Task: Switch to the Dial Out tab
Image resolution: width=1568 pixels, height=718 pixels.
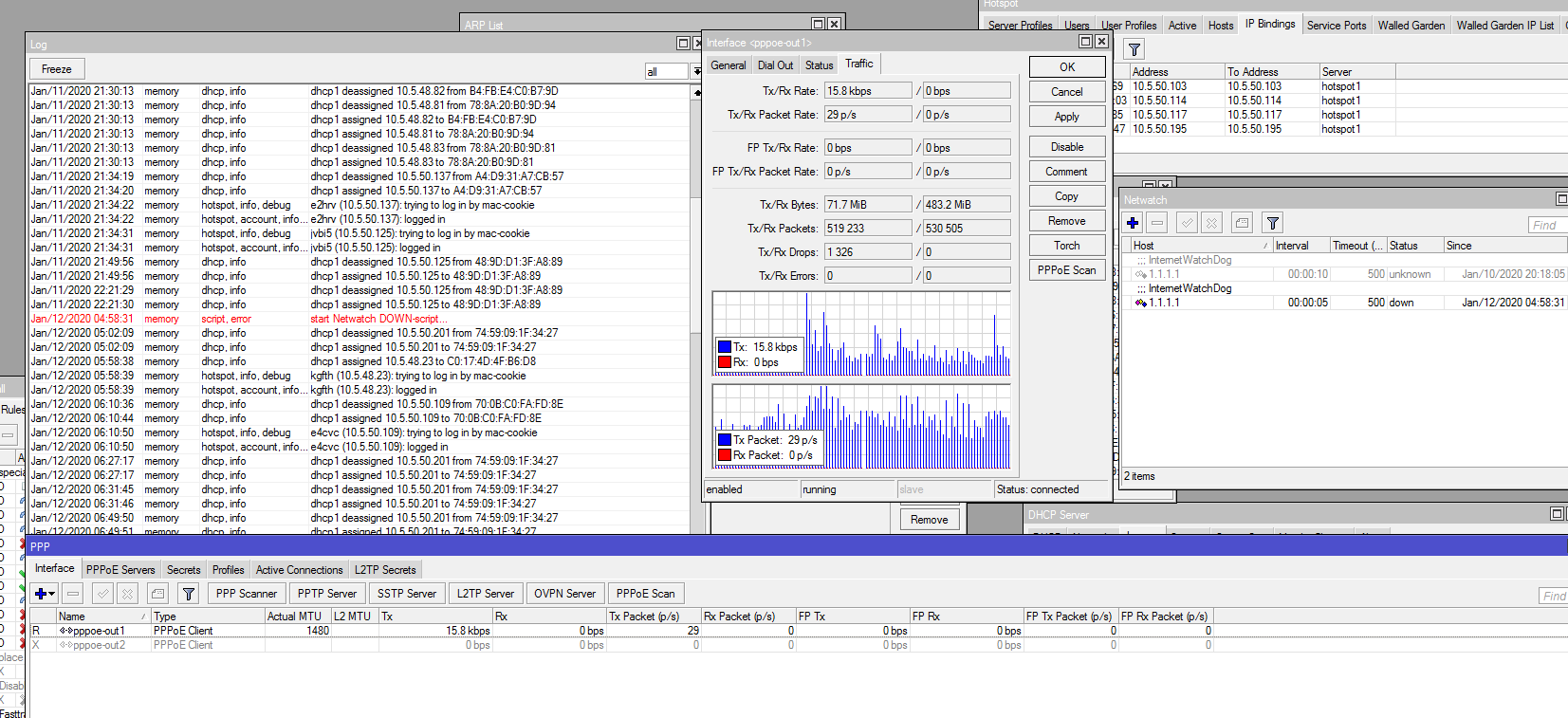Action: click(x=775, y=65)
